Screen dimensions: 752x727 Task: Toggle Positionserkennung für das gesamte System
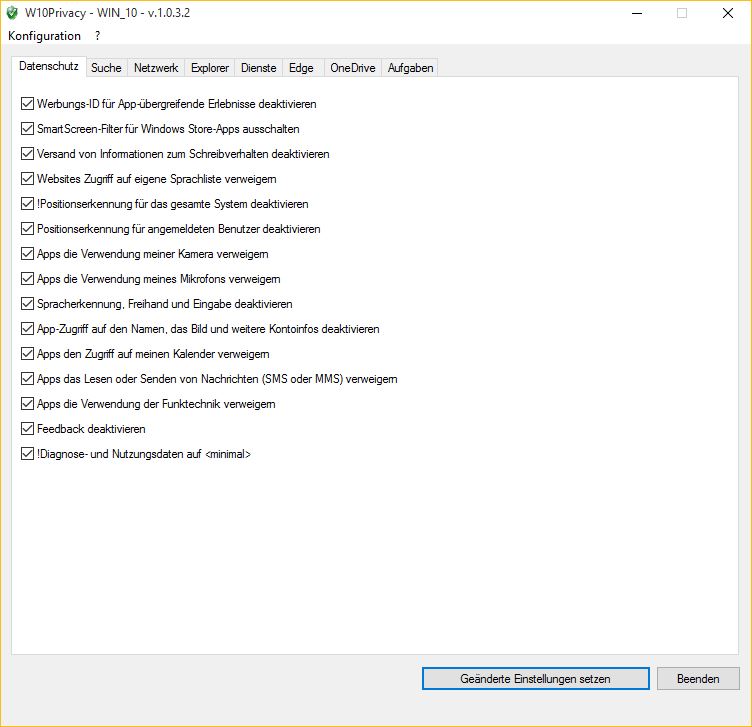point(27,203)
